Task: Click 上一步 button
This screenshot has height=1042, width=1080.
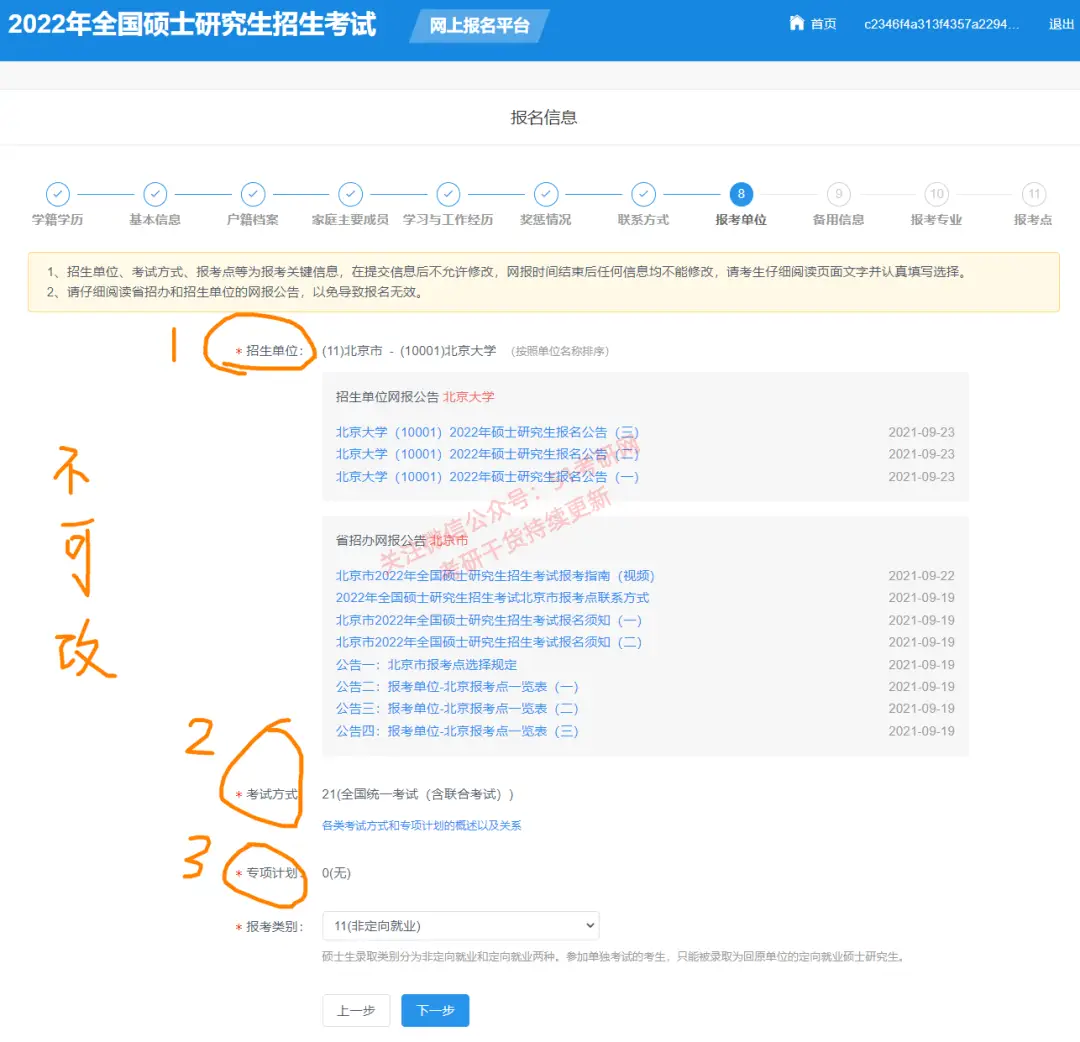Action: pyautogui.click(x=356, y=1010)
